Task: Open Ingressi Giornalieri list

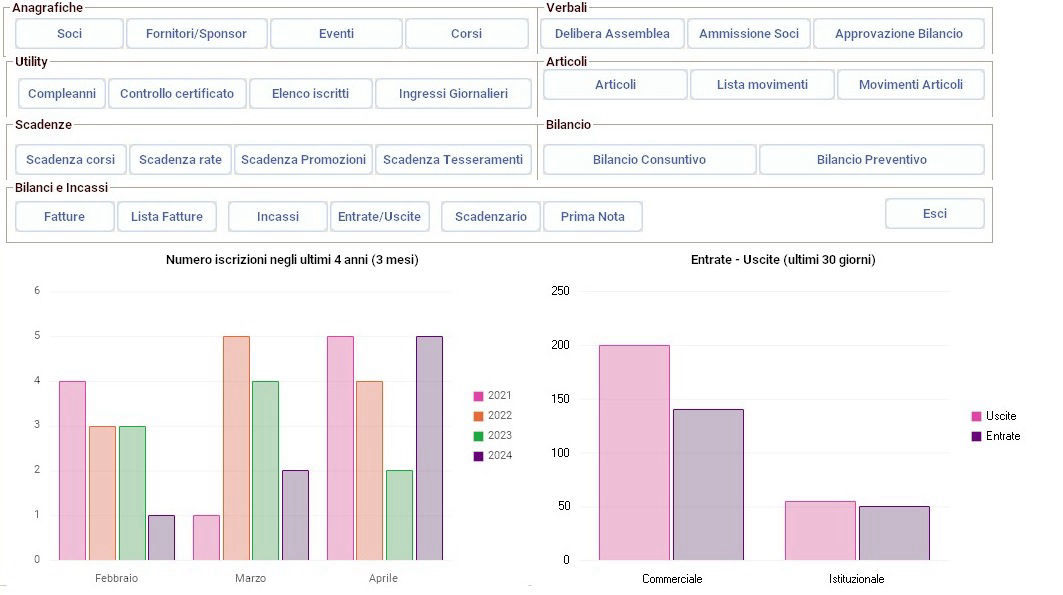Action: click(453, 94)
